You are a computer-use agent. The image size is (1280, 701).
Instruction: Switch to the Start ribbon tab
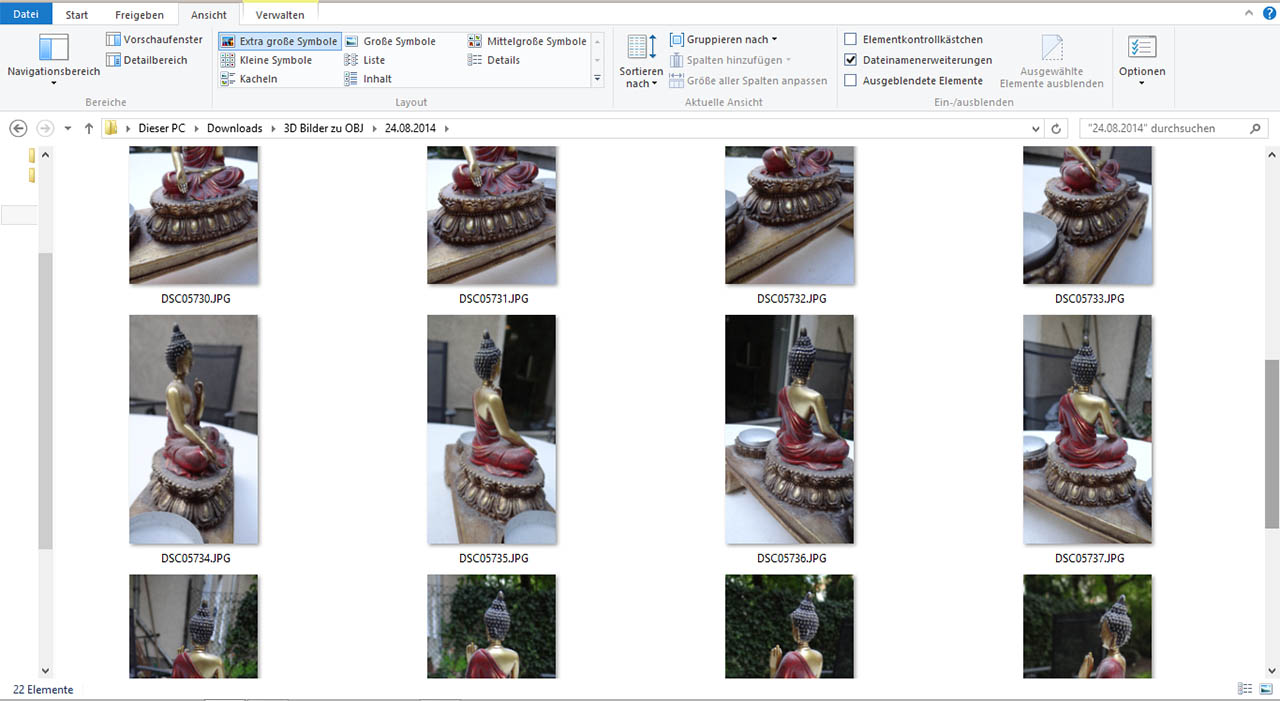click(x=76, y=15)
